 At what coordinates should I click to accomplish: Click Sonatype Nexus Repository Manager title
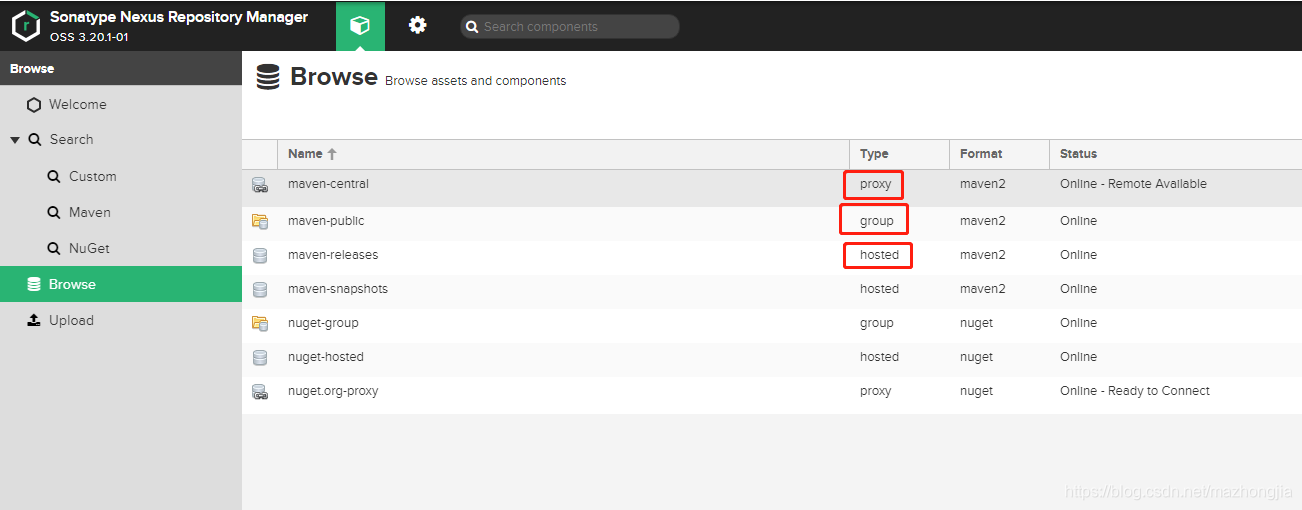179,17
